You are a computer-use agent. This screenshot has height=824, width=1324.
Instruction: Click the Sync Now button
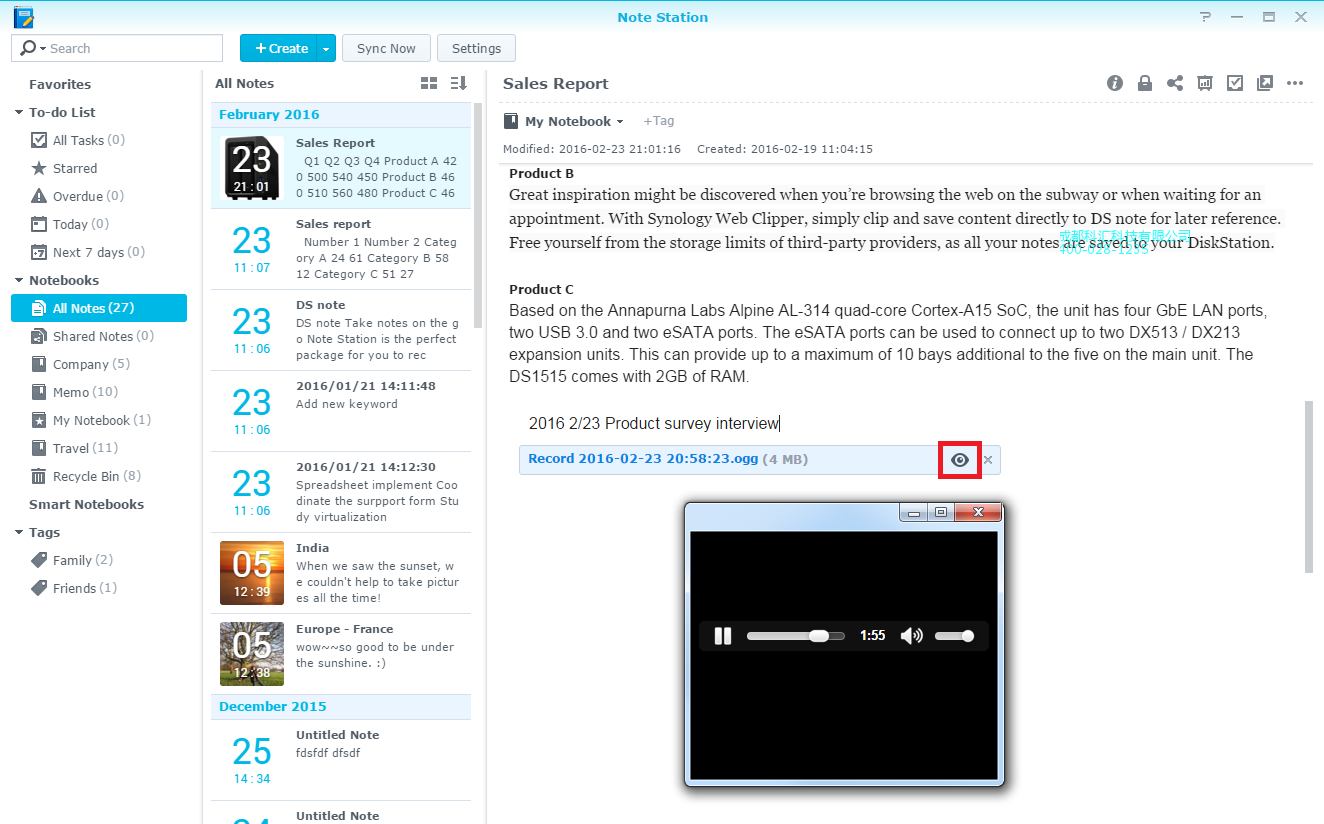pyautogui.click(x=386, y=48)
